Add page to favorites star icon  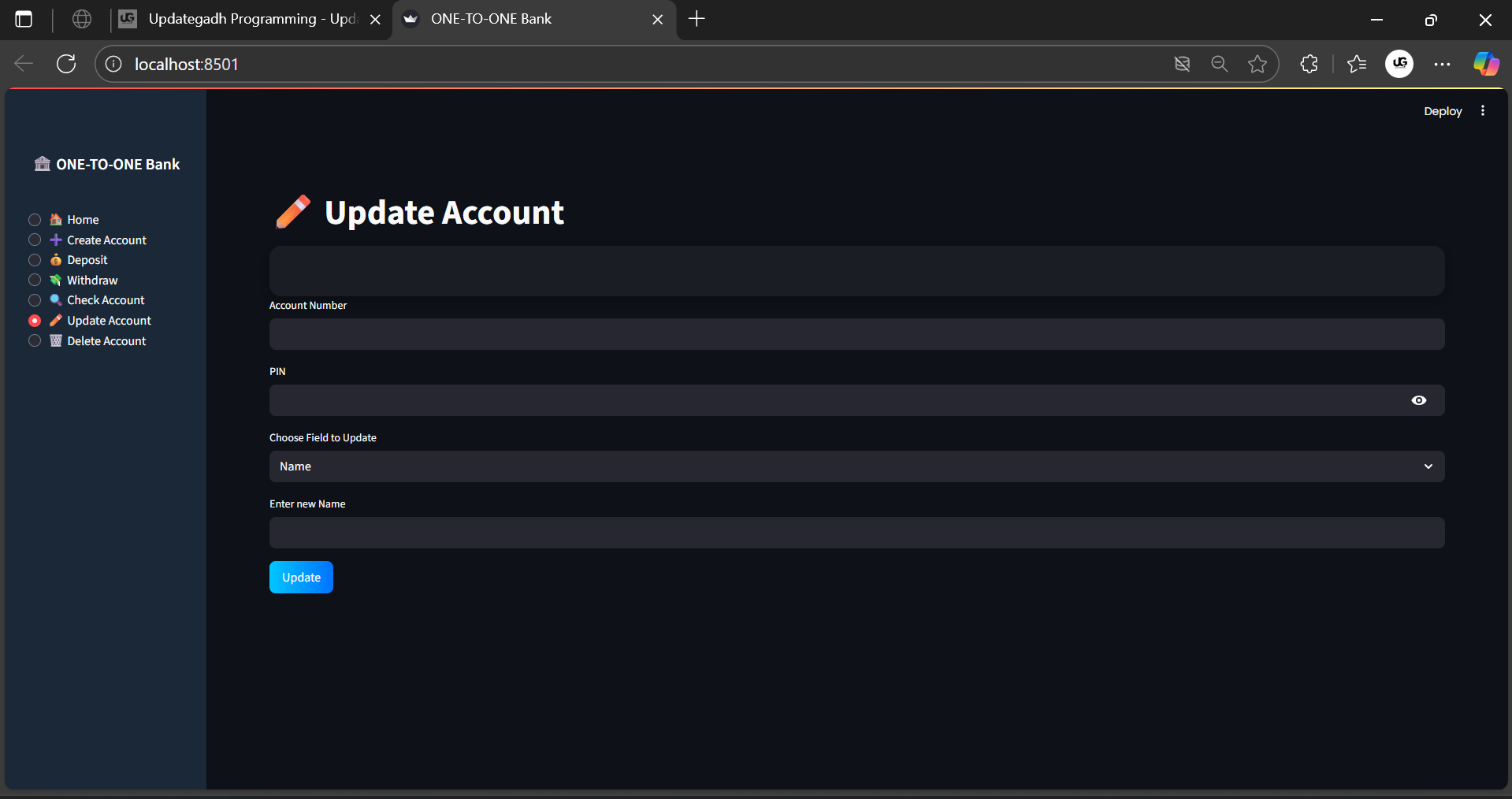pyautogui.click(x=1258, y=64)
